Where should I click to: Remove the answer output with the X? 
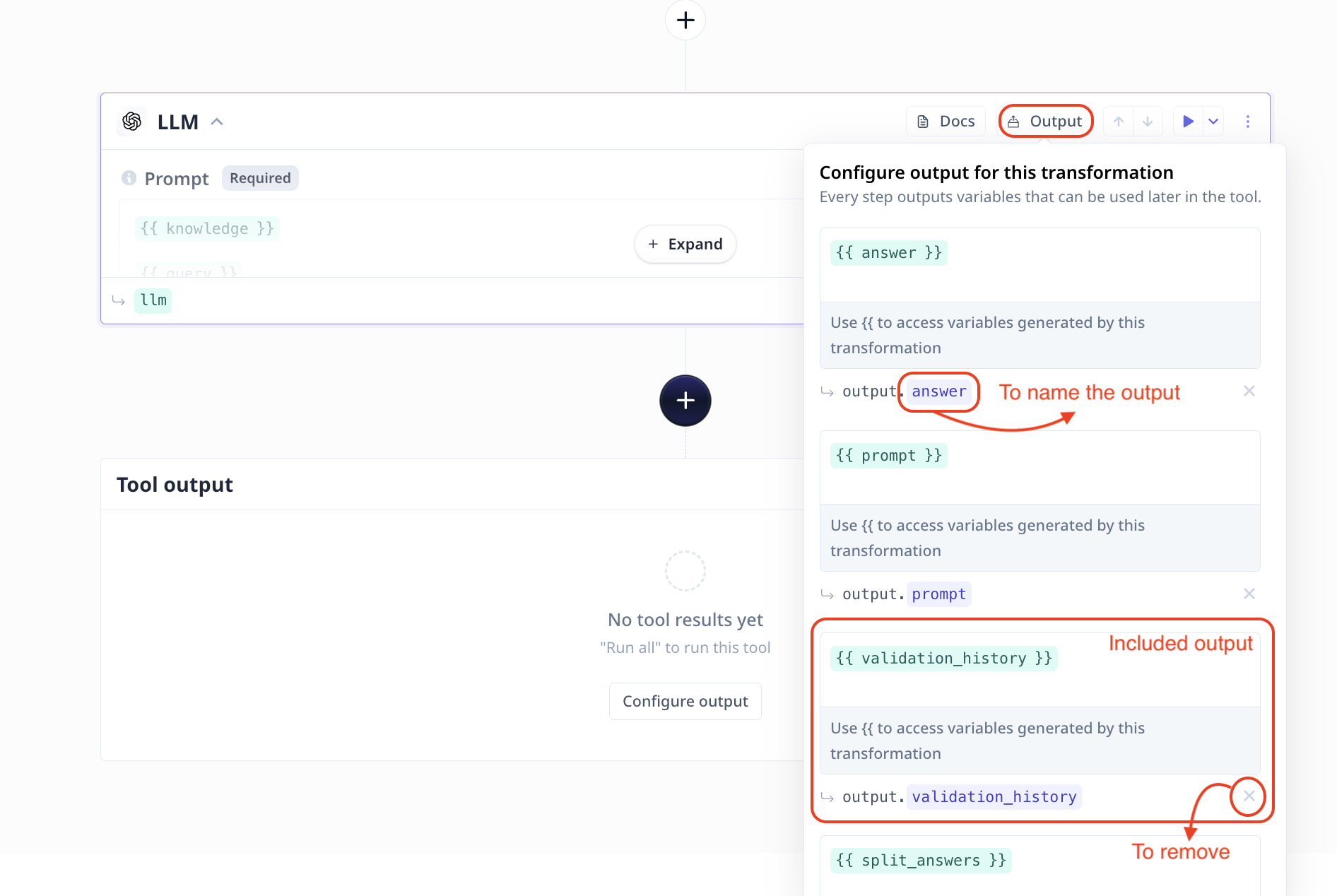1249,391
